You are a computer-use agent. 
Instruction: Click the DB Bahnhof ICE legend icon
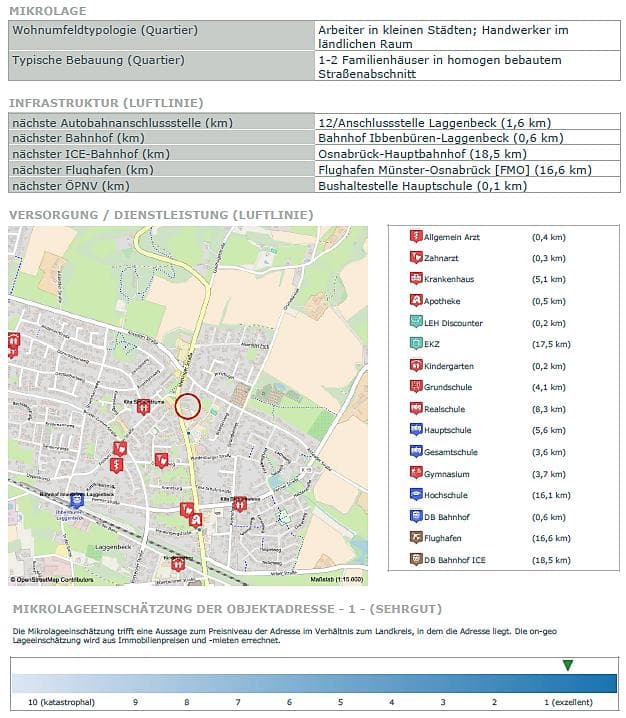click(416, 560)
